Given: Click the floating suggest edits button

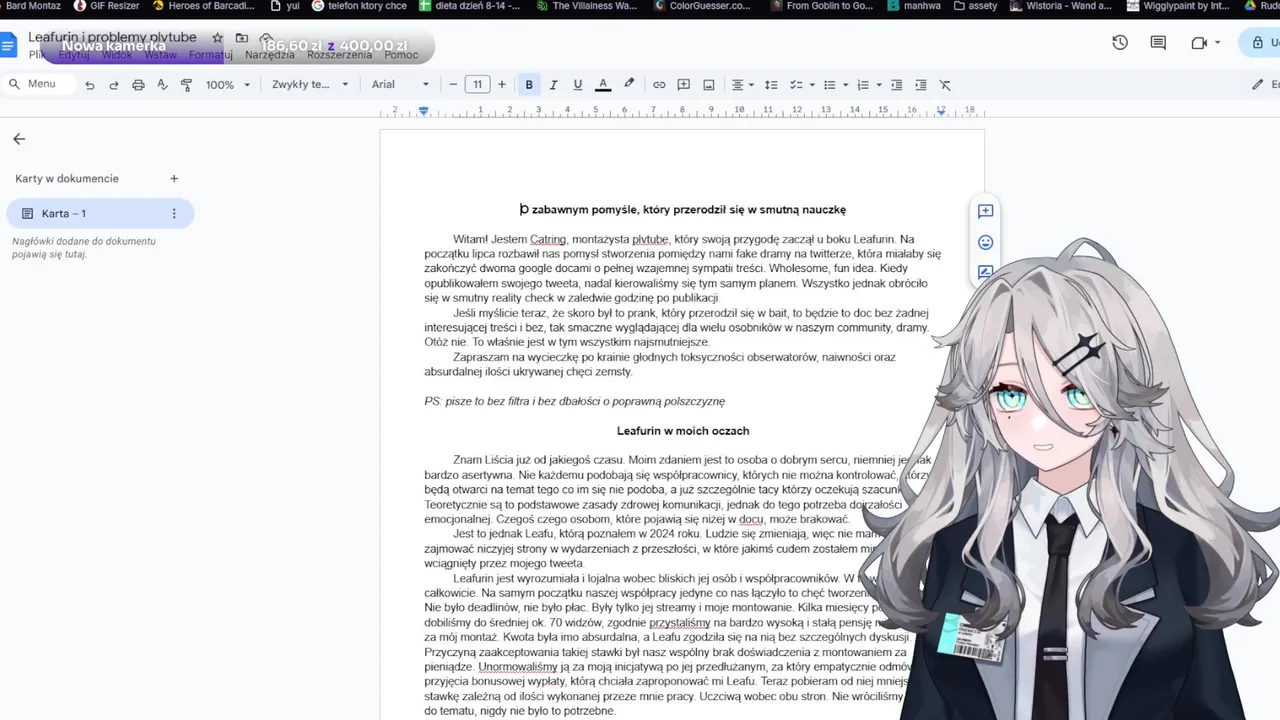Looking at the screenshot, I should (985, 271).
